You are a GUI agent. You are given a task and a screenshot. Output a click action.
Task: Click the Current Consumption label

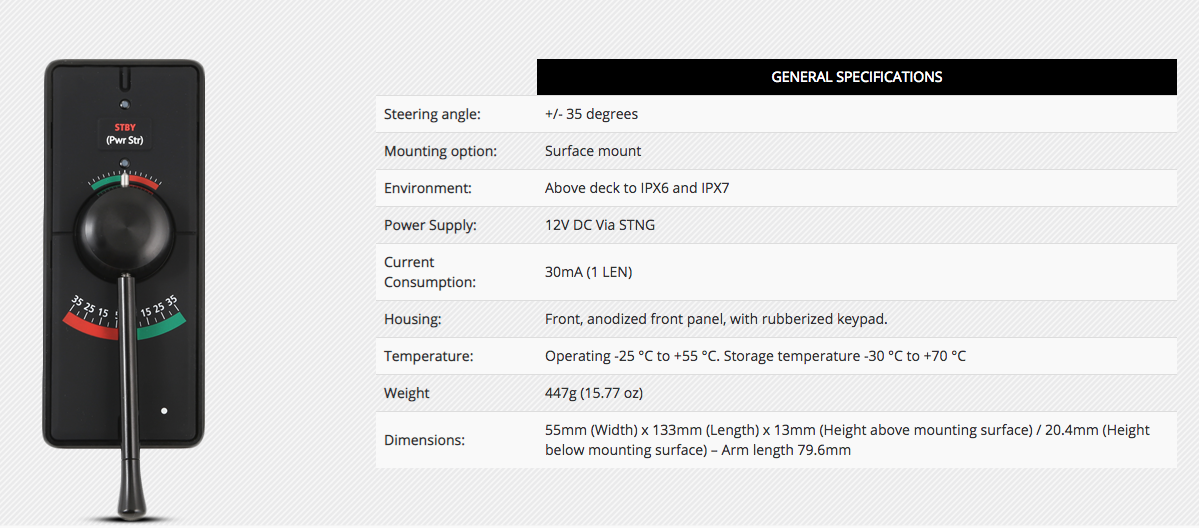click(430, 272)
